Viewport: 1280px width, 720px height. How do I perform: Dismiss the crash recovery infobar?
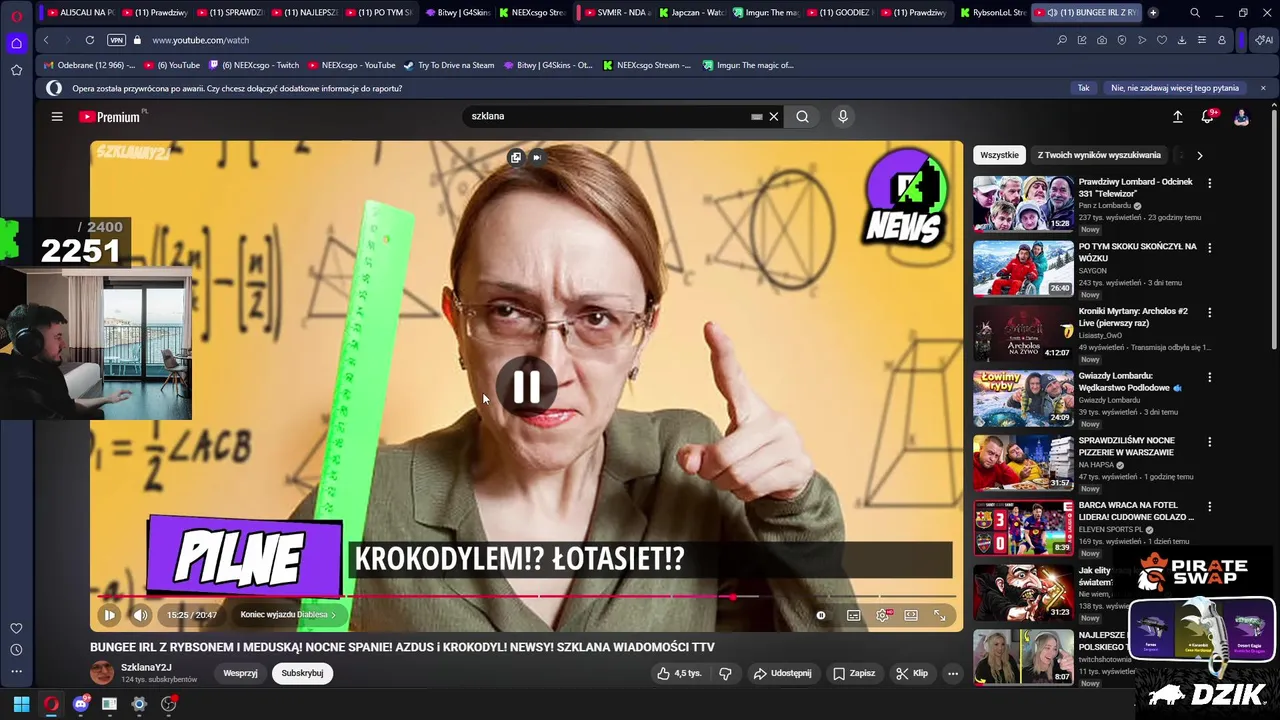point(1263,88)
